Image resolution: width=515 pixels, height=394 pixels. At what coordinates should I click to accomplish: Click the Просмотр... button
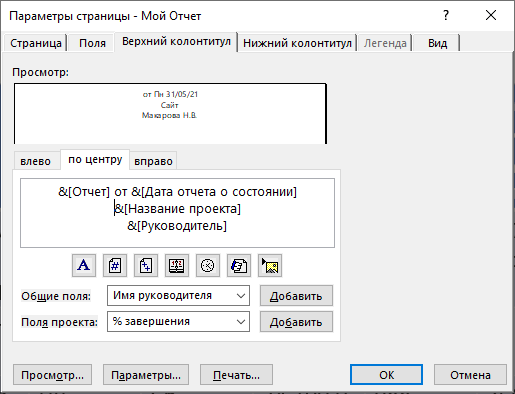pyautogui.click(x=52, y=375)
